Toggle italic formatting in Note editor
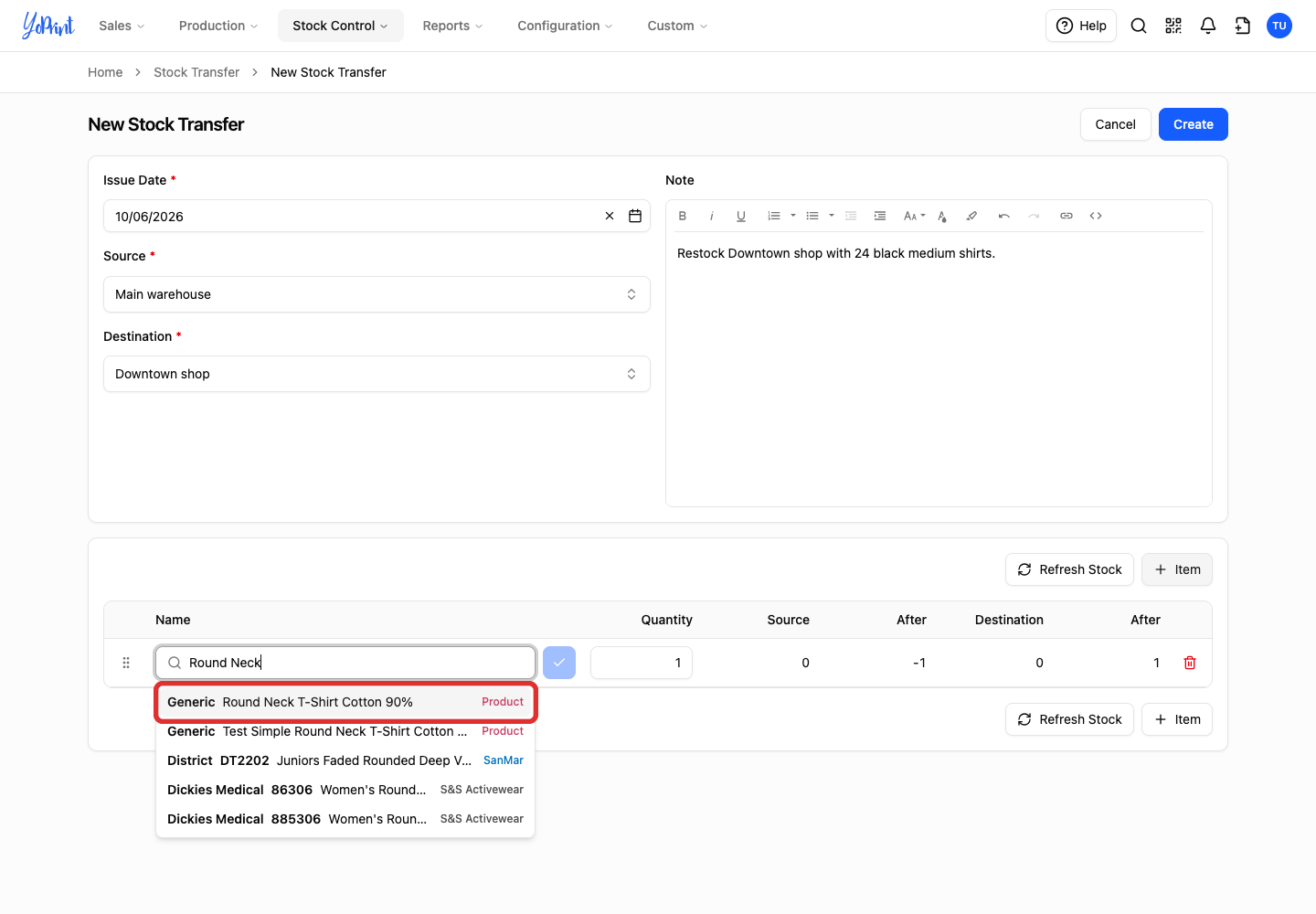This screenshot has width=1316, height=914. click(712, 216)
